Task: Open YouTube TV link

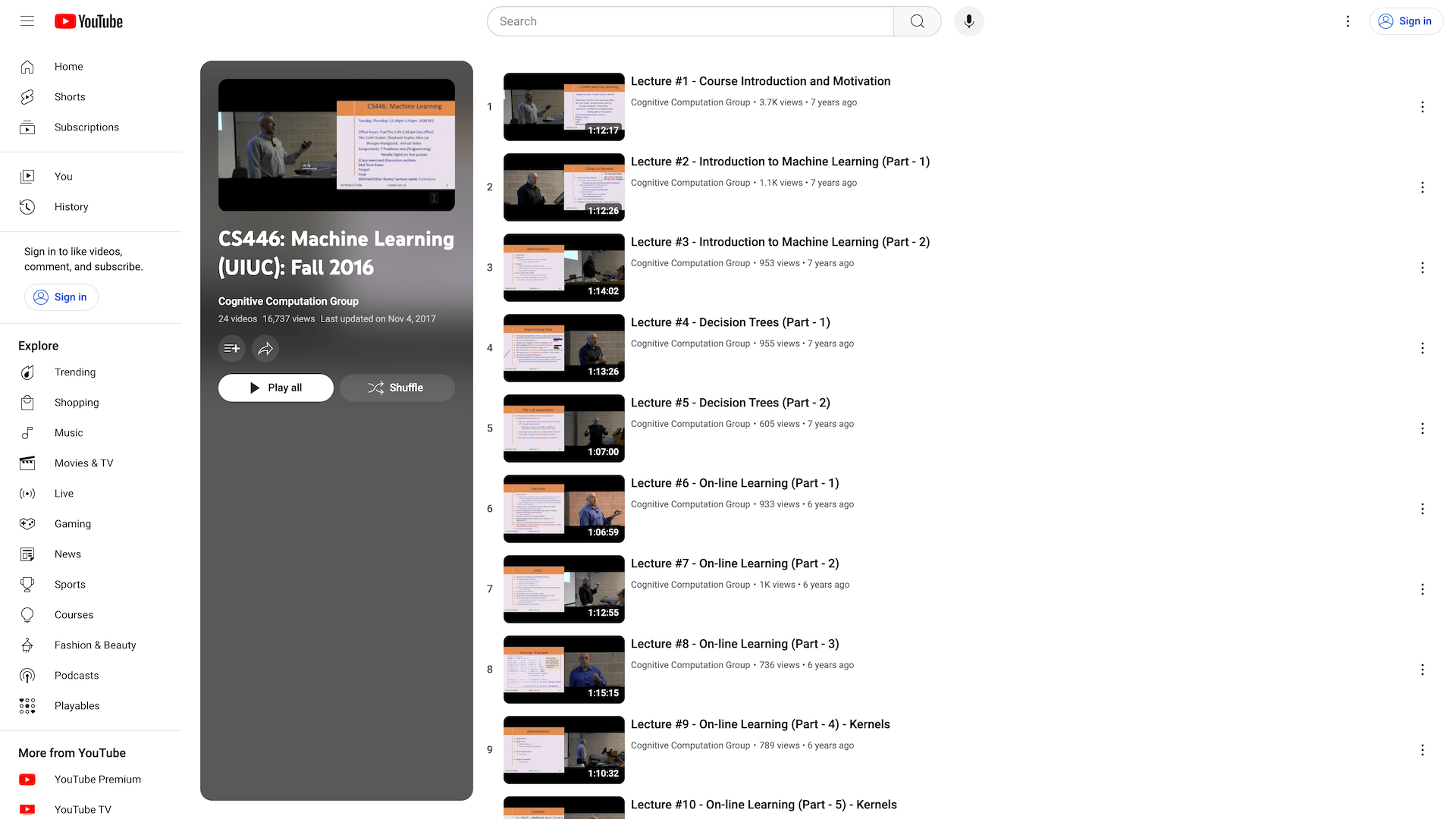Action: click(91, 808)
